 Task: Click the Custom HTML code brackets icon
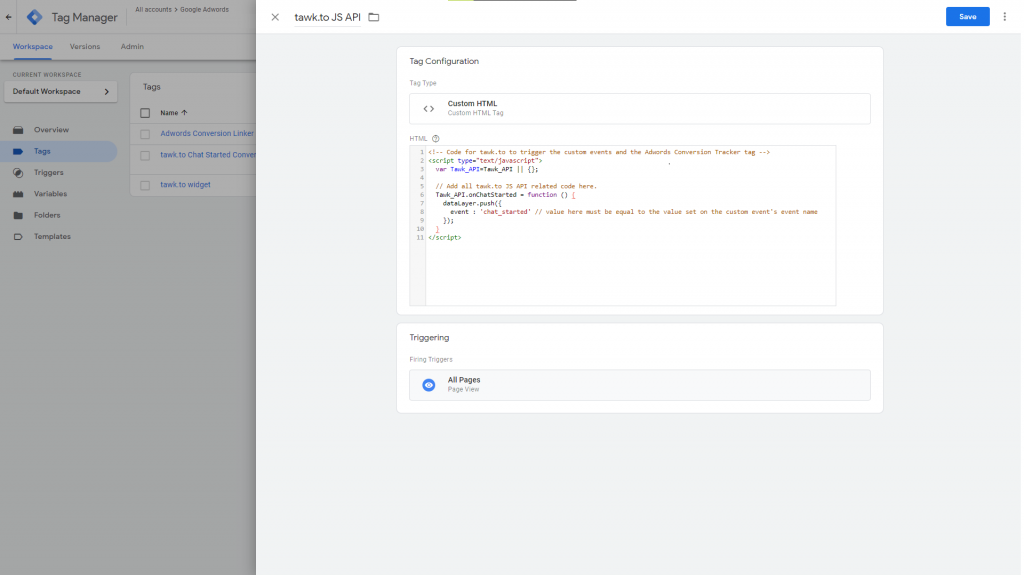coord(428,108)
